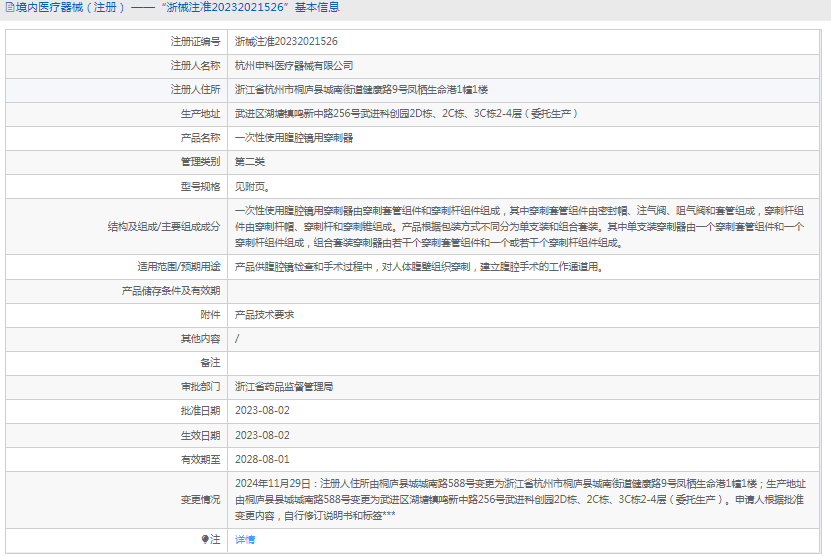This screenshot has width=831, height=556.
Task: Click the 生产地址 row label
Action: point(200,113)
